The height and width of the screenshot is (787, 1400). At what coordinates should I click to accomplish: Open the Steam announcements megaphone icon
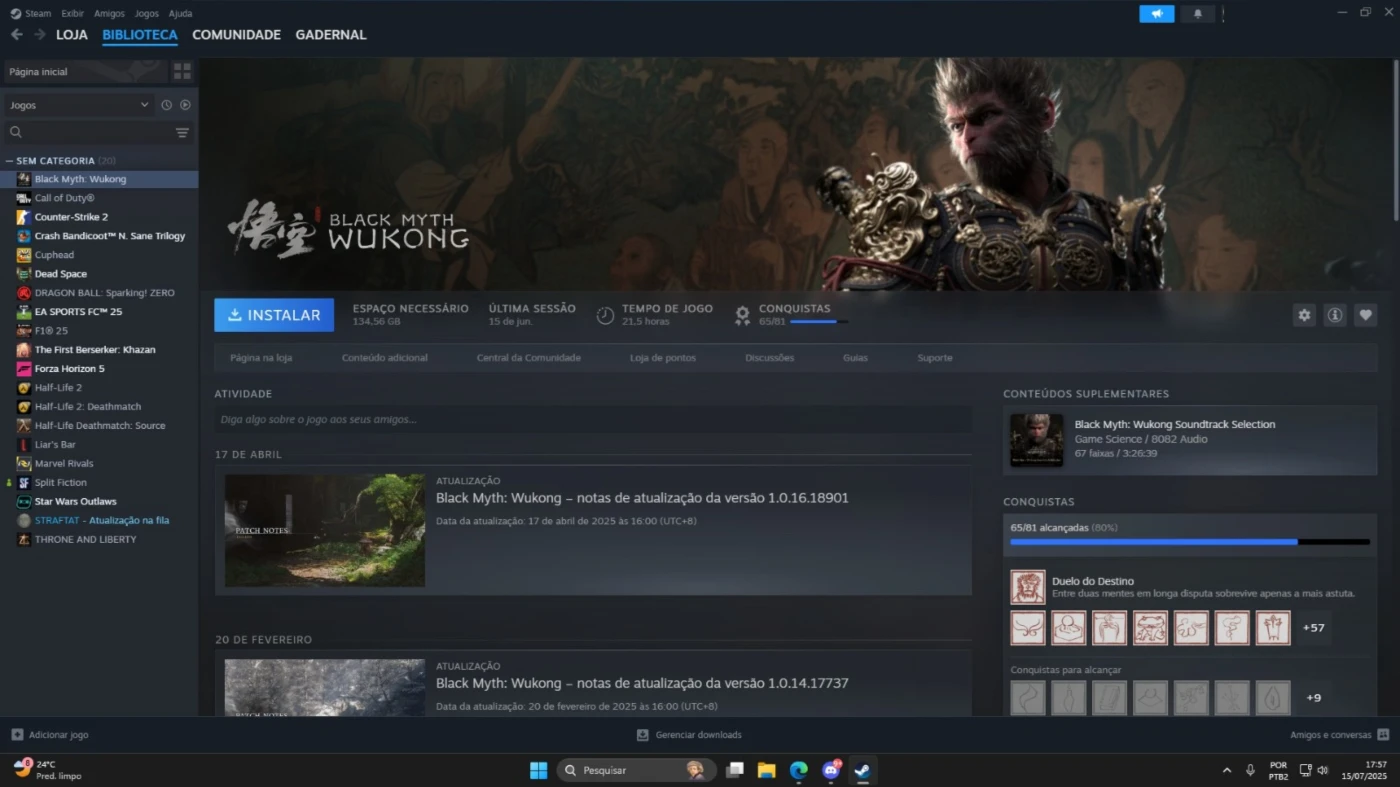pos(1156,13)
